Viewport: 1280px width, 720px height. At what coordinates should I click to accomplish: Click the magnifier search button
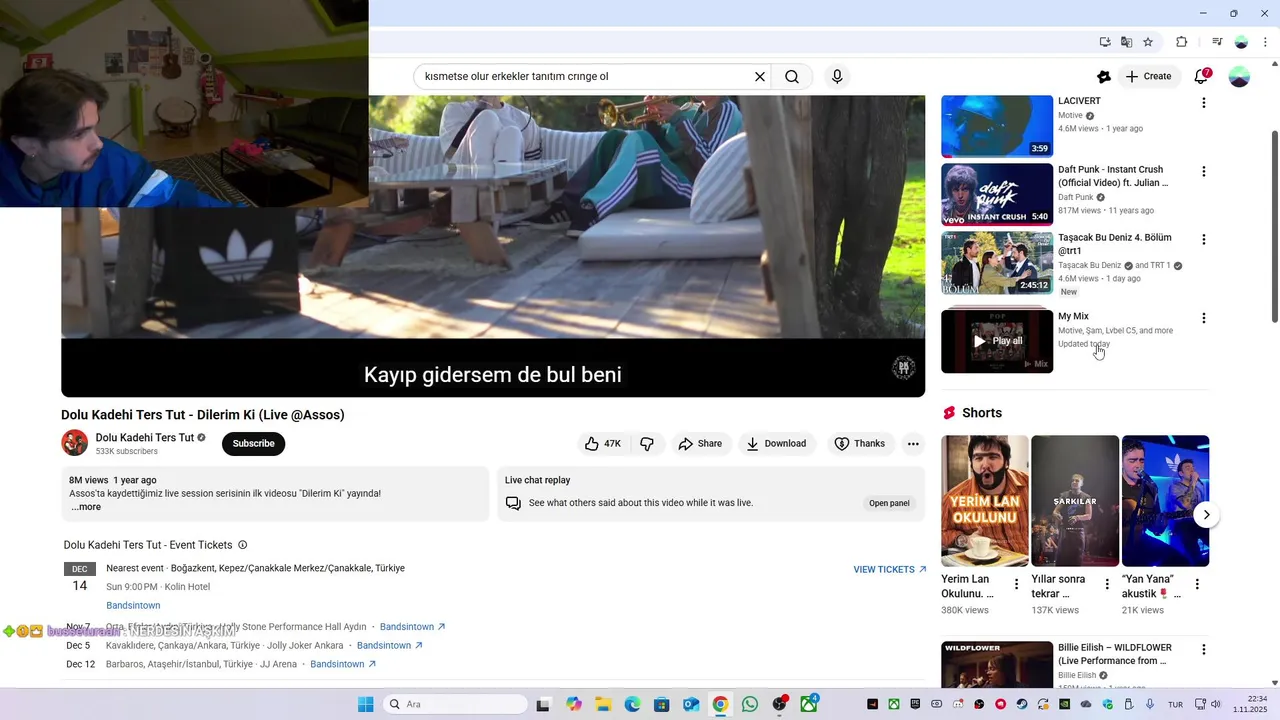click(x=792, y=76)
